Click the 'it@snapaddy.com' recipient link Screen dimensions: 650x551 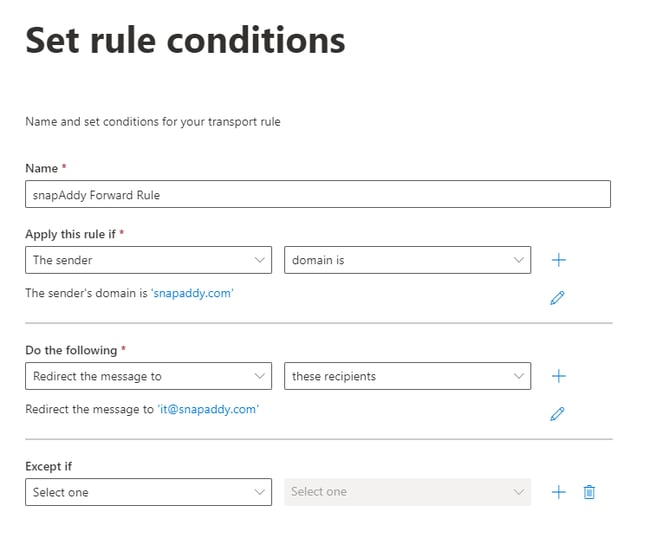tap(208, 409)
